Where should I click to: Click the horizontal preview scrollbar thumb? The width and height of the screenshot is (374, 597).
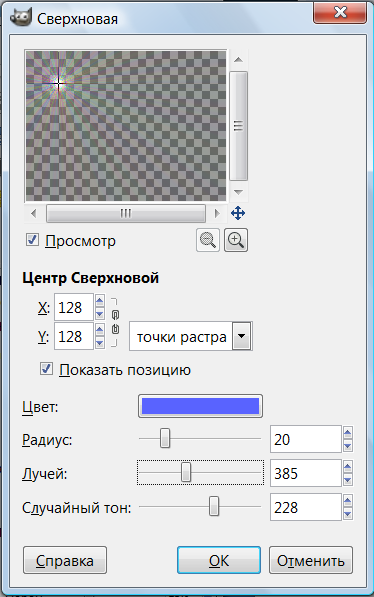[x=126, y=213]
